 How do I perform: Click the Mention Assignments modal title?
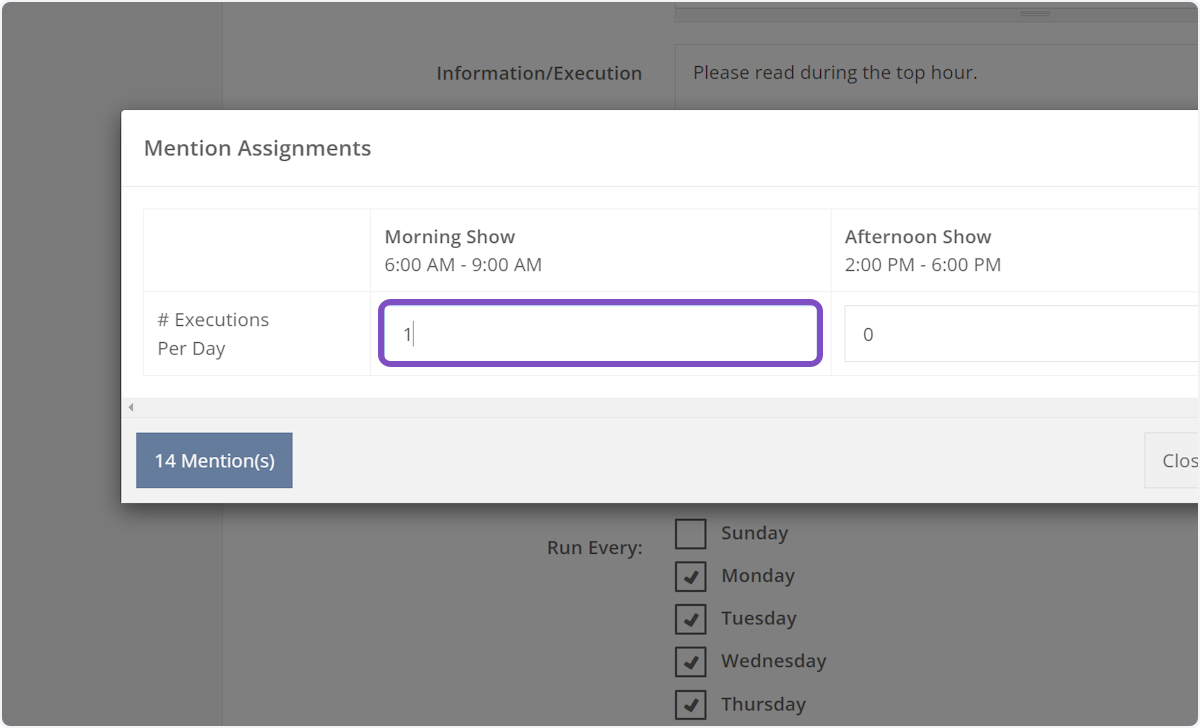coord(257,148)
